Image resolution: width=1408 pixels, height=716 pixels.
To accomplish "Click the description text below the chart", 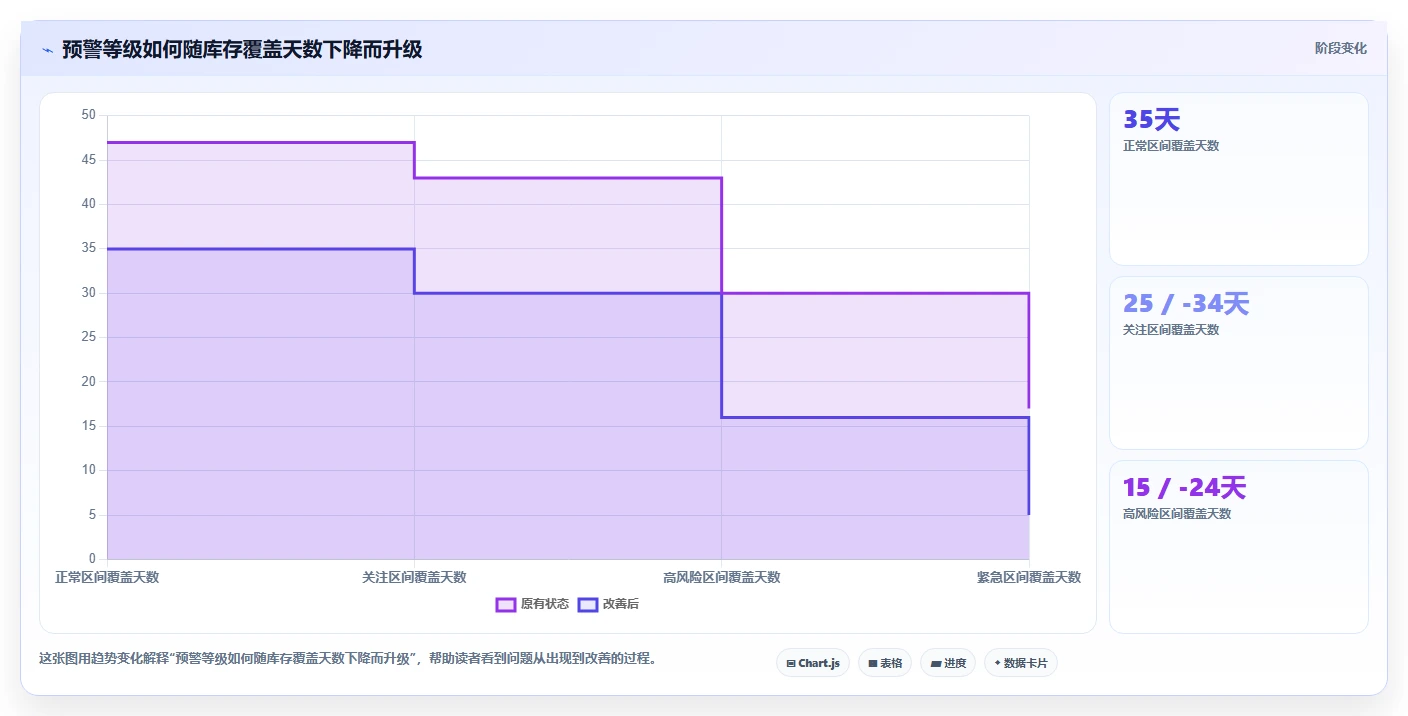I will pyautogui.click(x=347, y=659).
